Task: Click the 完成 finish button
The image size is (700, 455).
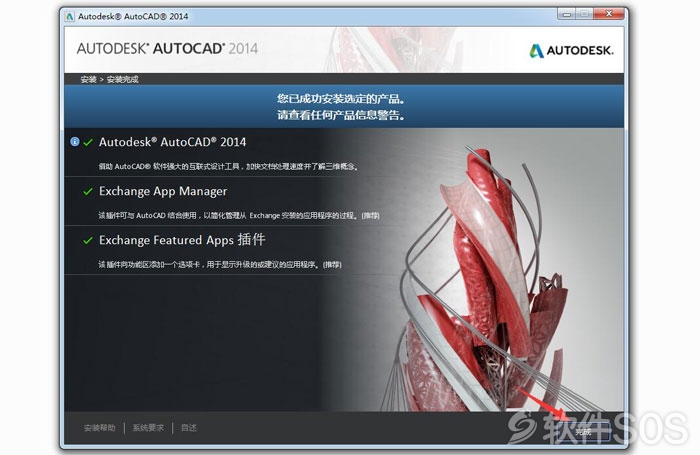Action: click(x=583, y=431)
